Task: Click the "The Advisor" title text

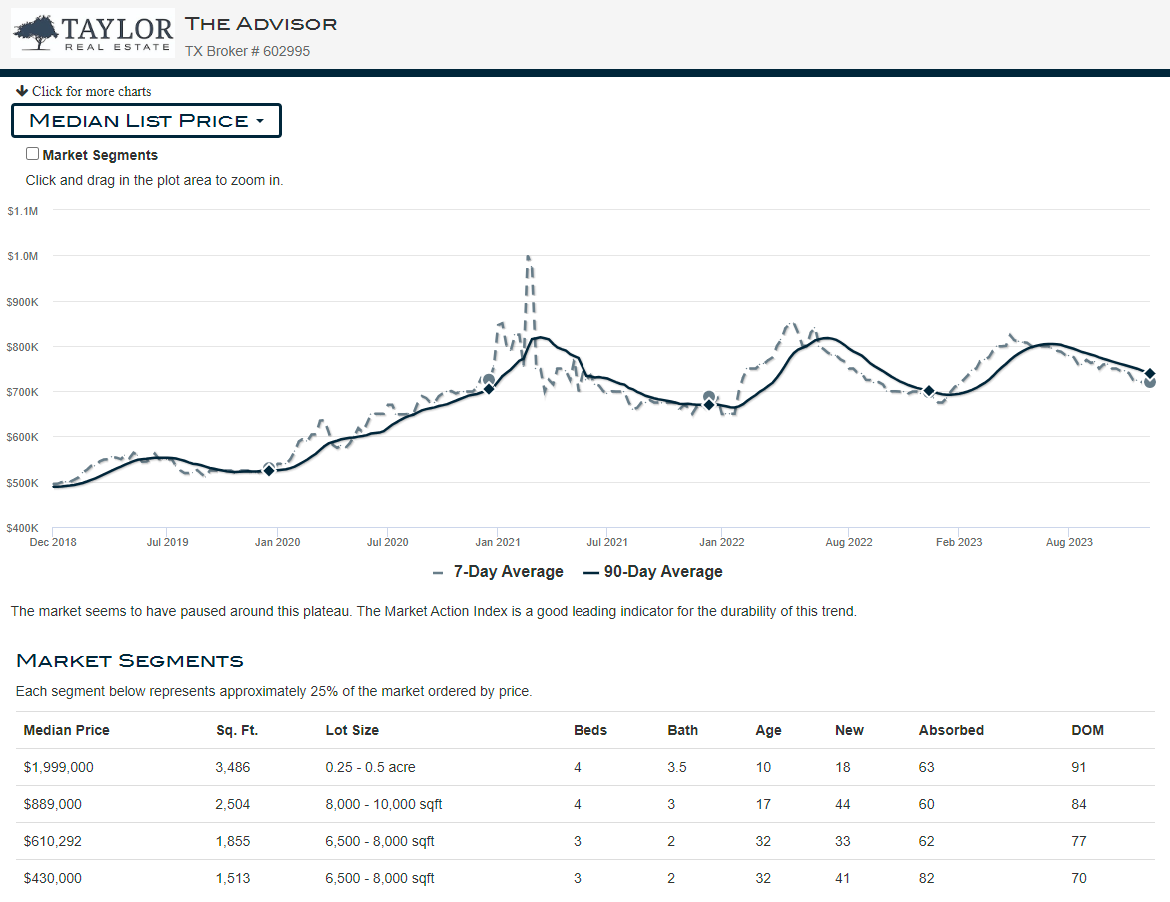Action: click(x=261, y=24)
